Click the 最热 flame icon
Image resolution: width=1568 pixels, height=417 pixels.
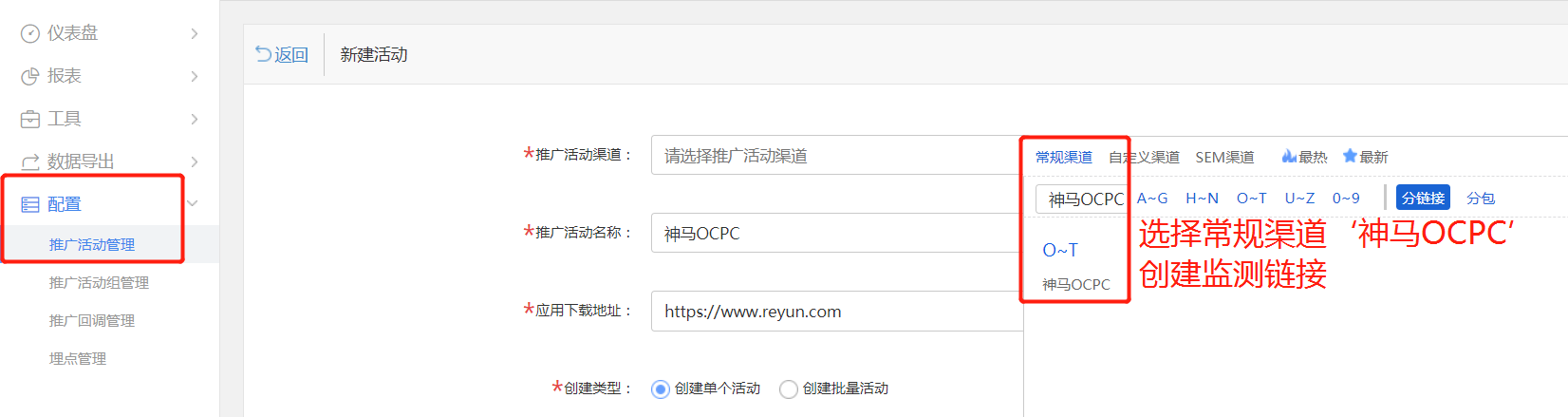coord(1289,156)
